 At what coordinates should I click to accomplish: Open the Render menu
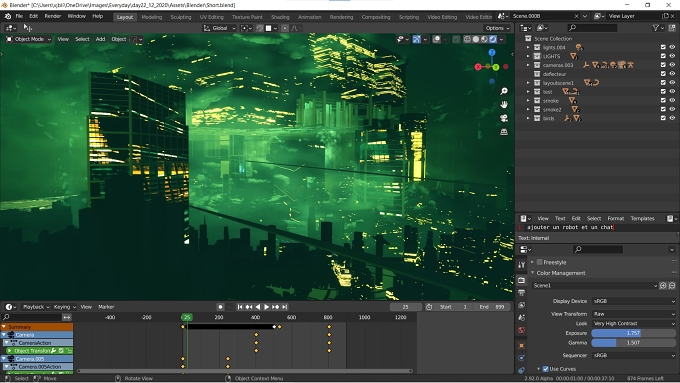coord(52,16)
